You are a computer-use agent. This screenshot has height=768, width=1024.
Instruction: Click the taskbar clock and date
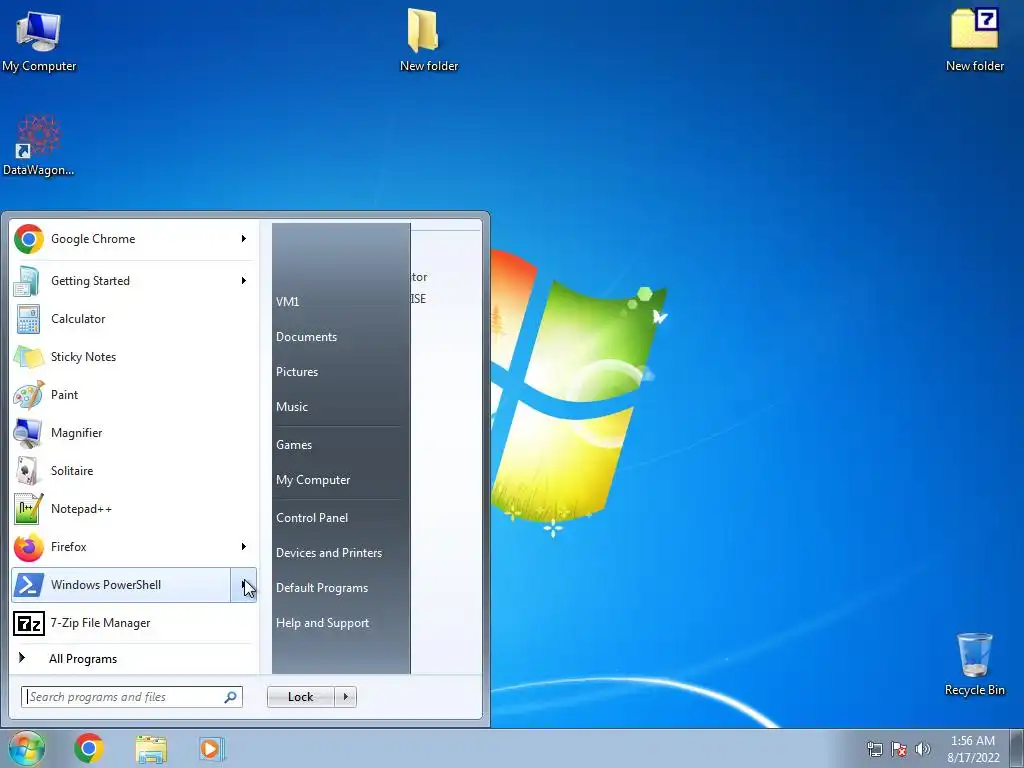973,749
